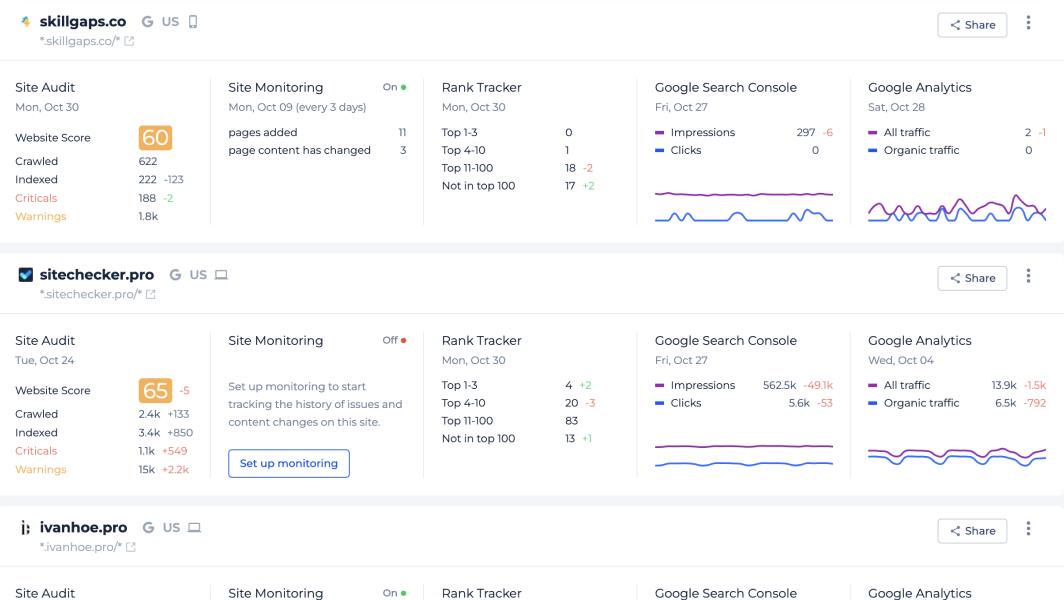Open Rank Tracker heading in skillgaps.co card
Viewport: 1064px width, 600px height.
(482, 88)
